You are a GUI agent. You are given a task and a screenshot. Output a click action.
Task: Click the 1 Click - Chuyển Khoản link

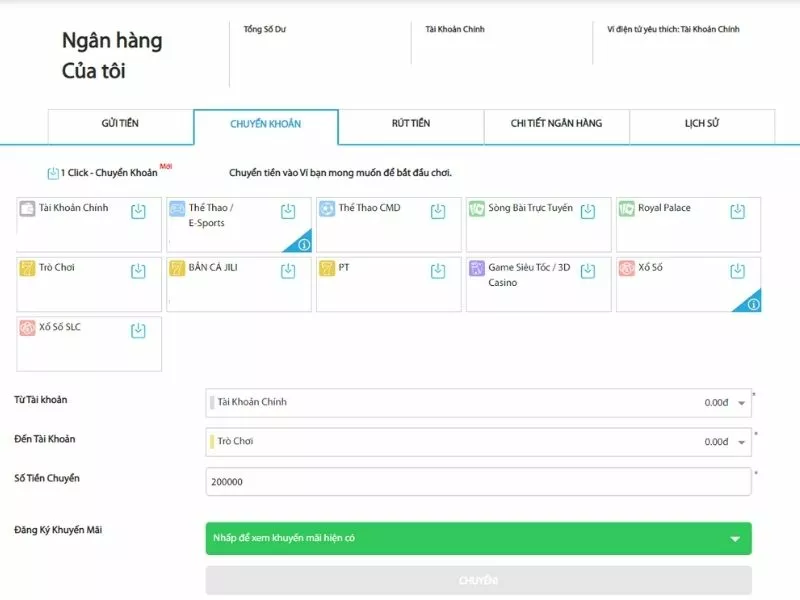[108, 173]
